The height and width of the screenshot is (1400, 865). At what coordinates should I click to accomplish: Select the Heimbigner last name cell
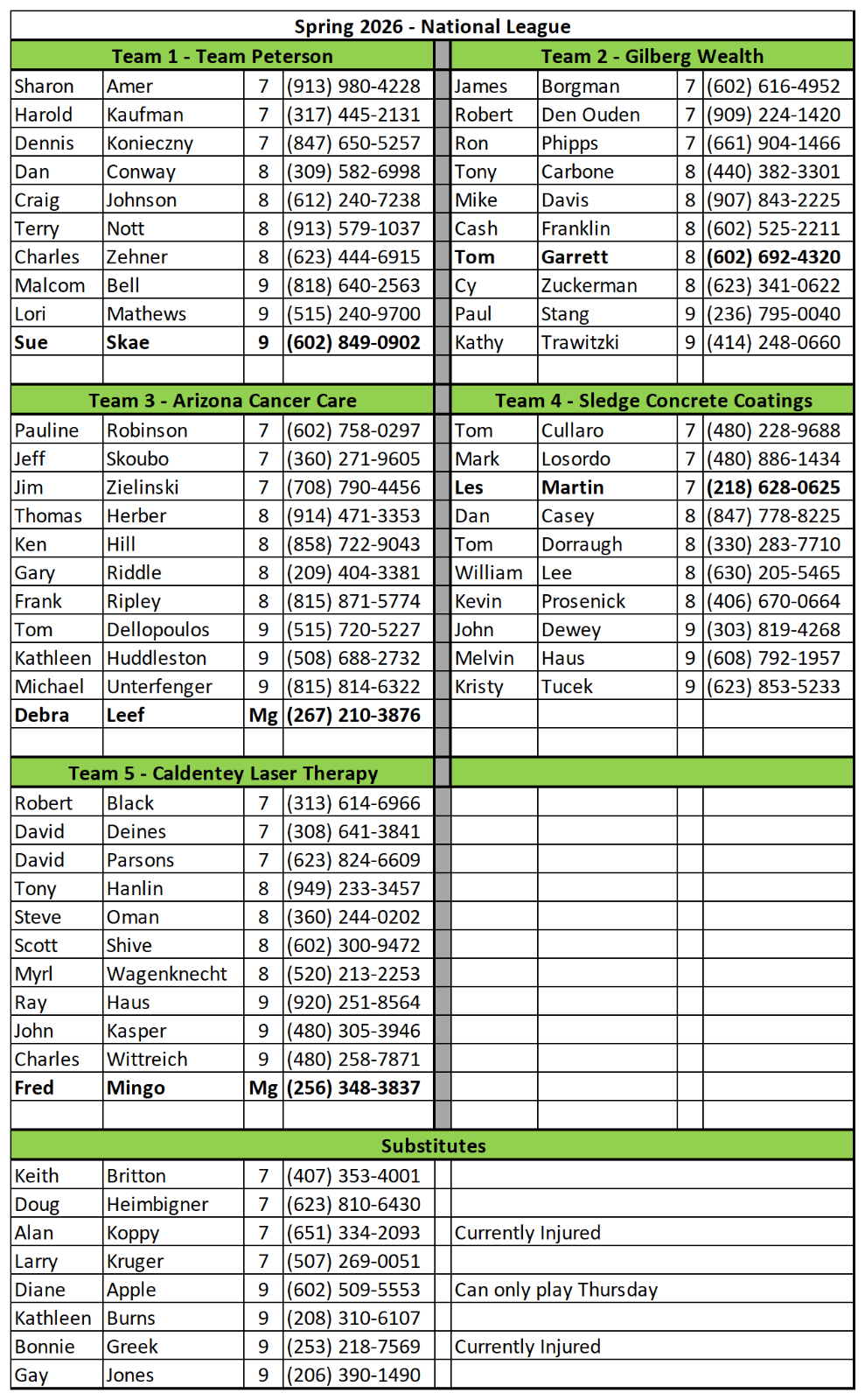(x=157, y=1205)
